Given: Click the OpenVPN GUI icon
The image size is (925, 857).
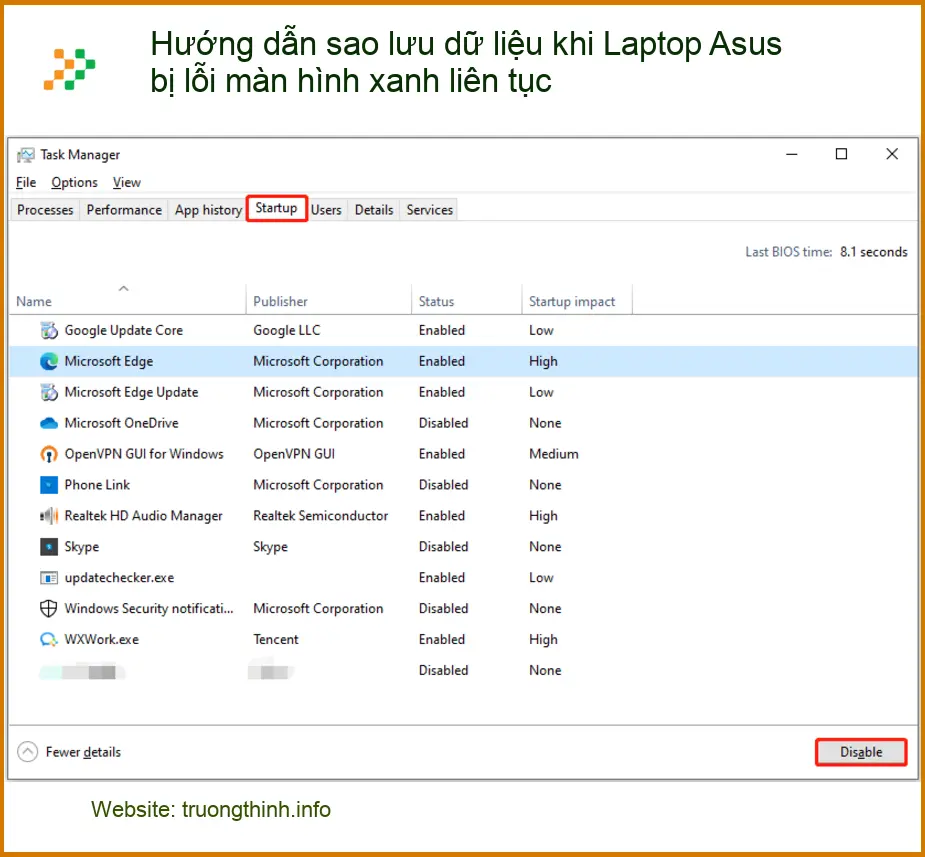Looking at the screenshot, I should click(49, 454).
